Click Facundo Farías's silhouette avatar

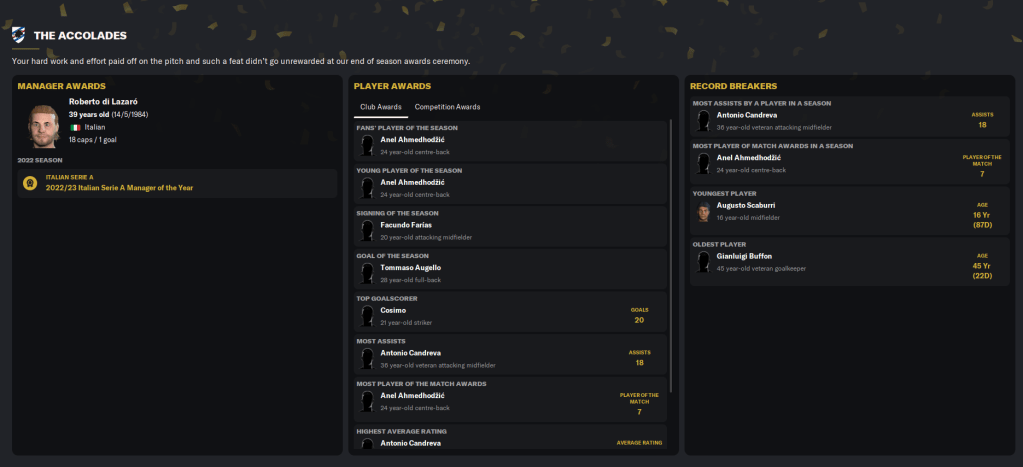[367, 231]
